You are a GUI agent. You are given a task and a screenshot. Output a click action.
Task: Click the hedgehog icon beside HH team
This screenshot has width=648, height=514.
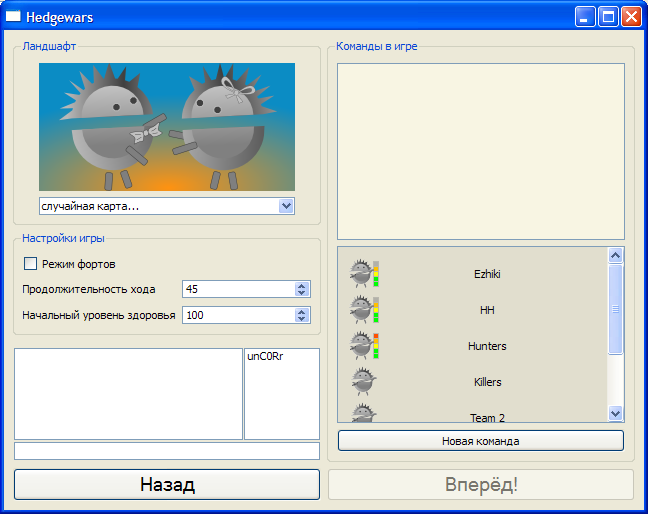(x=361, y=309)
